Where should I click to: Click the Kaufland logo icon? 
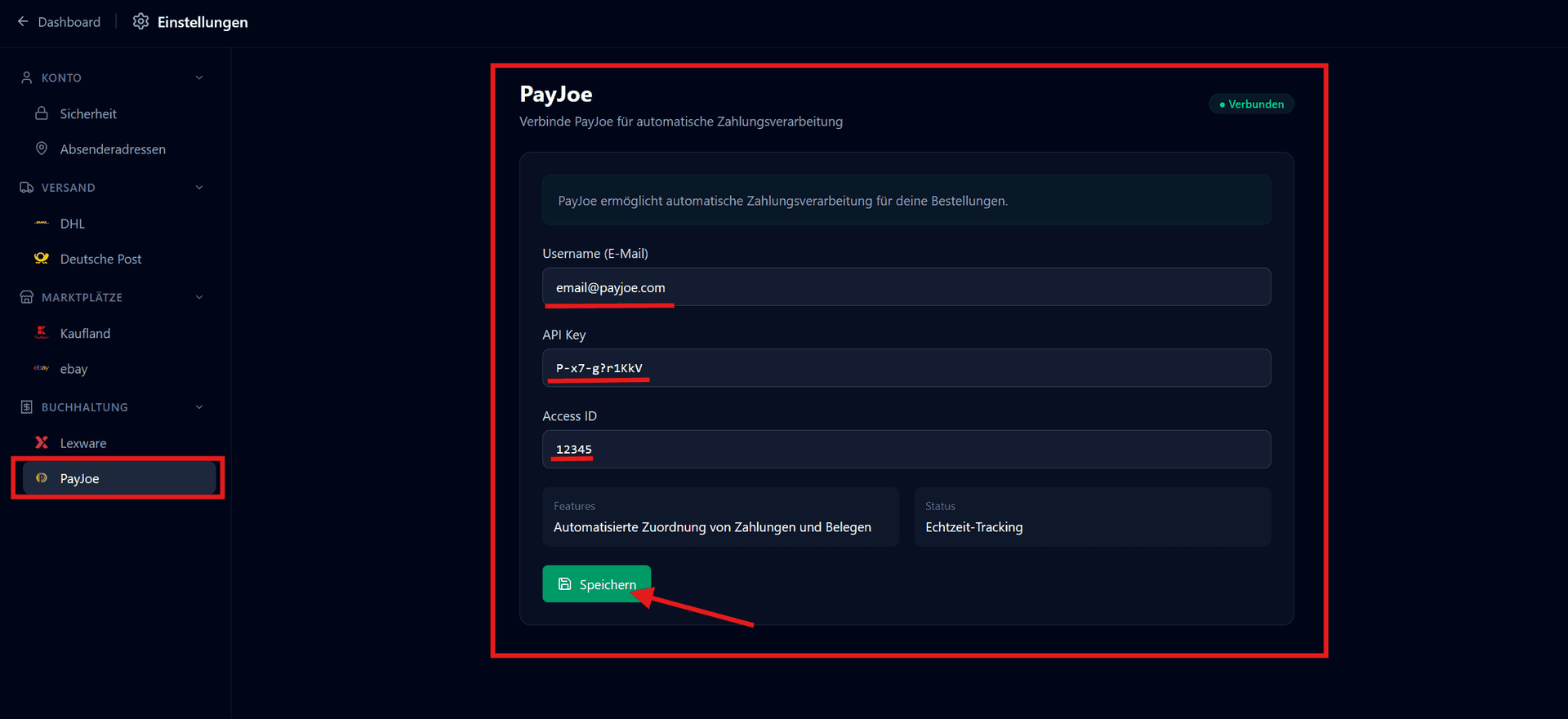[42, 332]
